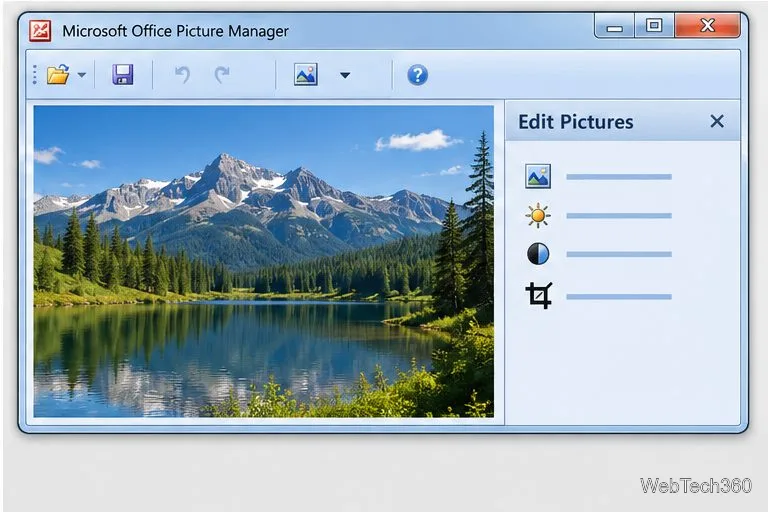Expand the dropdown arrow beside folder icon
768x512 pixels.
pyautogui.click(x=82, y=75)
